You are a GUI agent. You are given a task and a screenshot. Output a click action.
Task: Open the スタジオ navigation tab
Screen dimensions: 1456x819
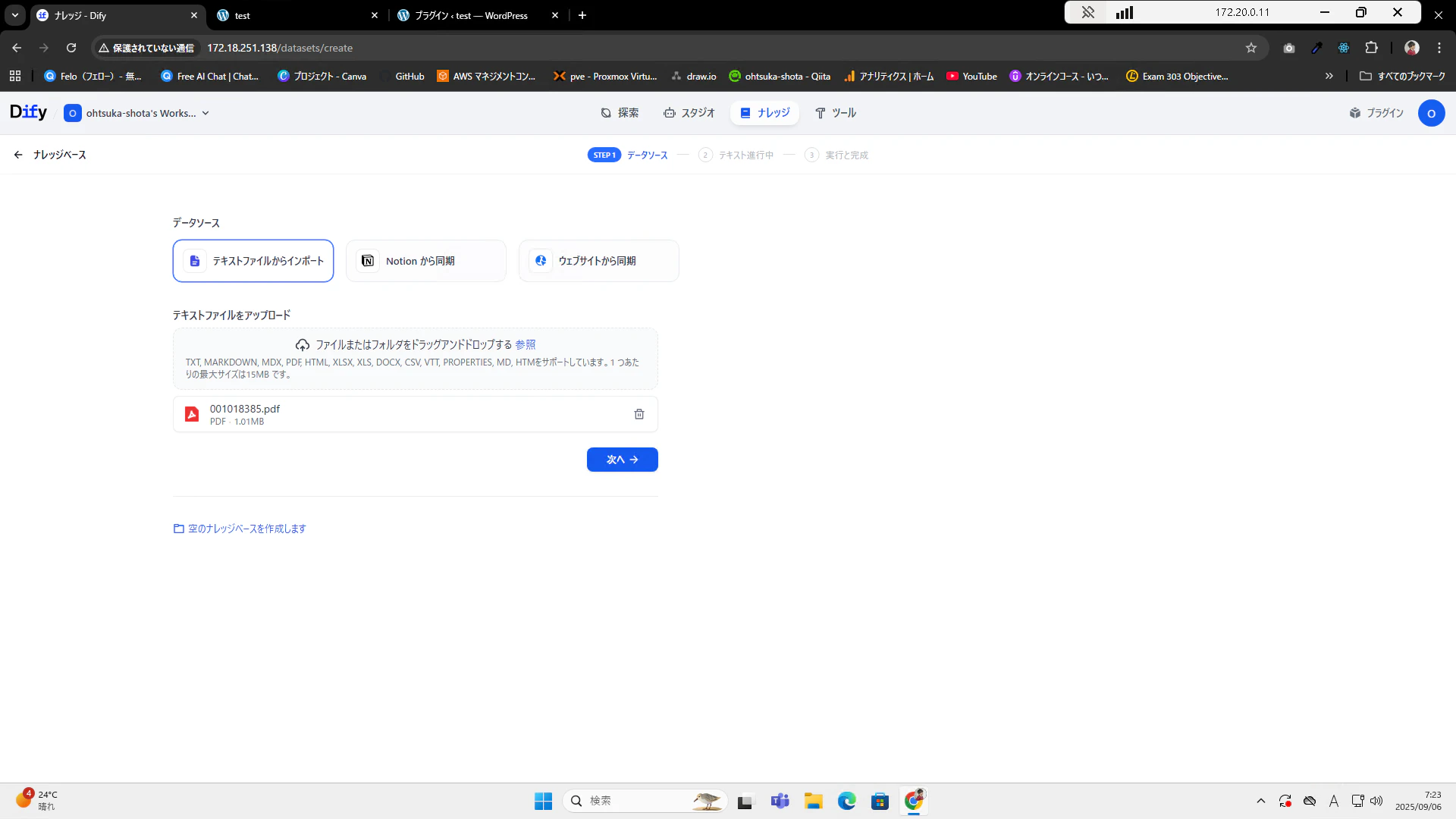pyautogui.click(x=689, y=113)
